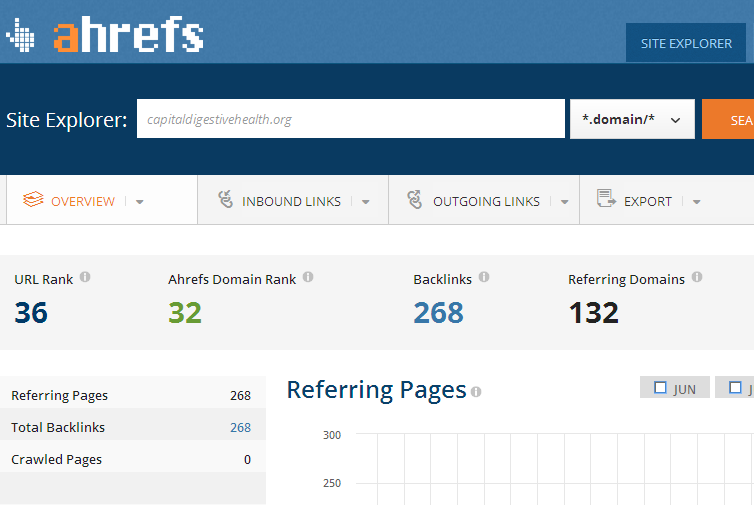Click the Export document icon
Screen dimensions: 754x505
(x=606, y=198)
